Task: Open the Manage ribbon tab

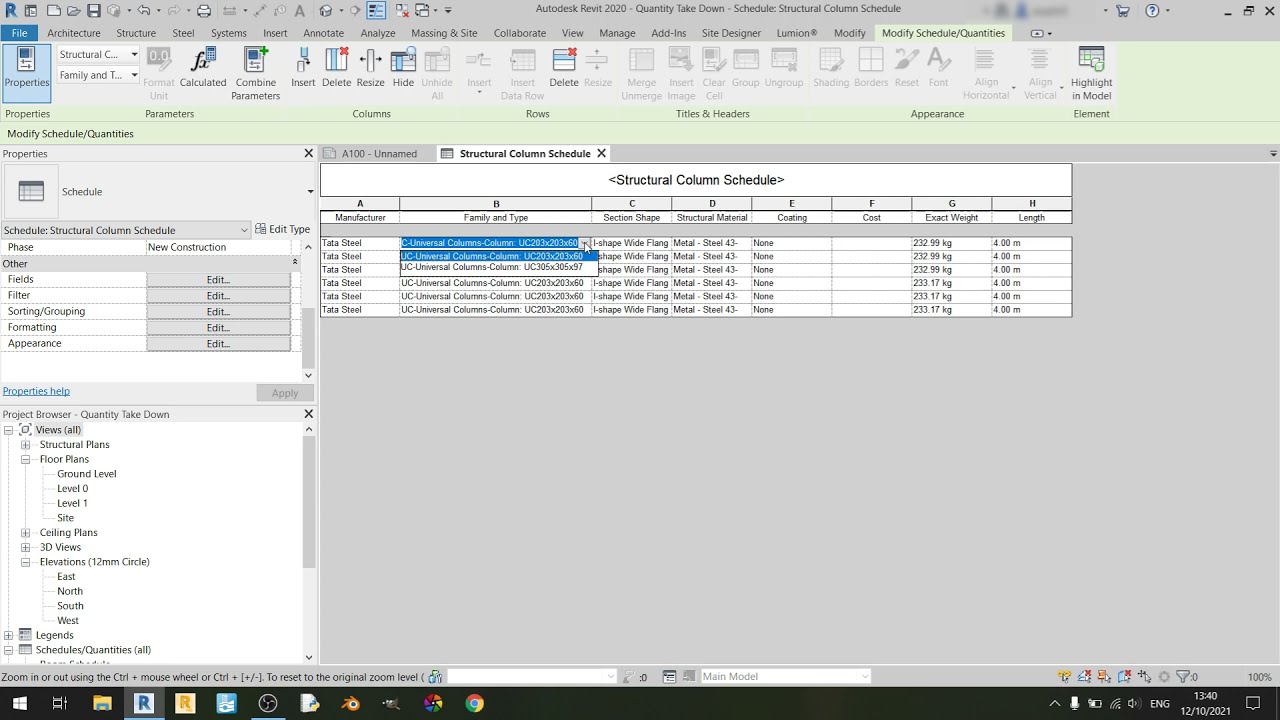Action: click(x=617, y=33)
